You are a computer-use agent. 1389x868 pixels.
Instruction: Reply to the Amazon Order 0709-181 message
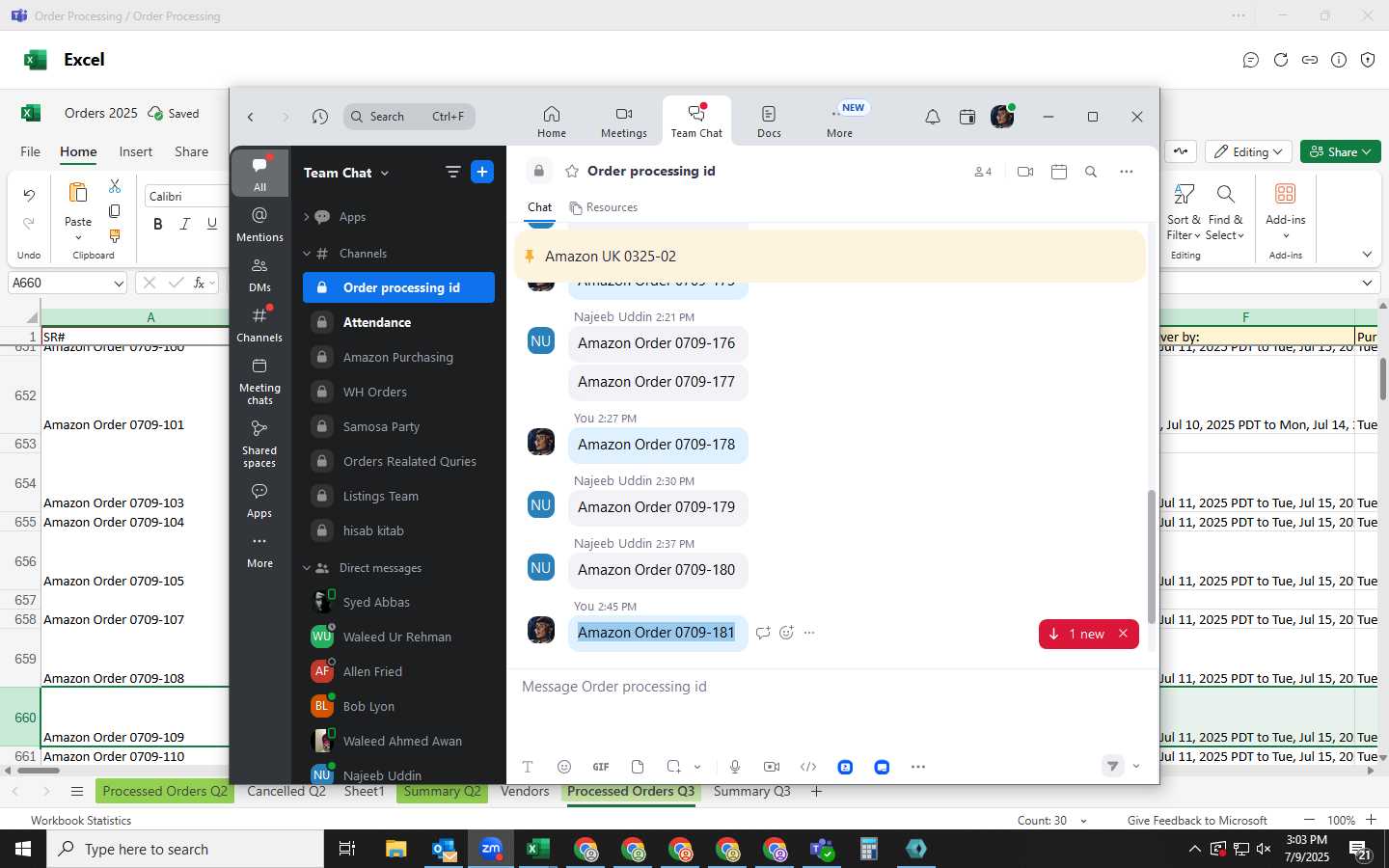coord(763,633)
